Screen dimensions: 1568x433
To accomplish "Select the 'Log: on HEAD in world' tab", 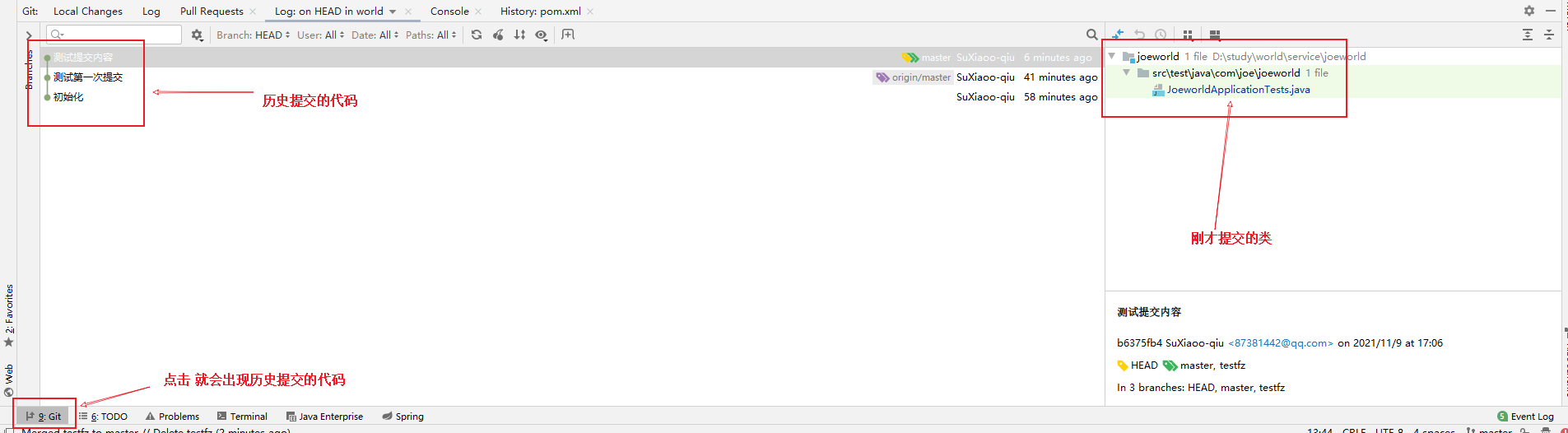I will tap(328, 11).
